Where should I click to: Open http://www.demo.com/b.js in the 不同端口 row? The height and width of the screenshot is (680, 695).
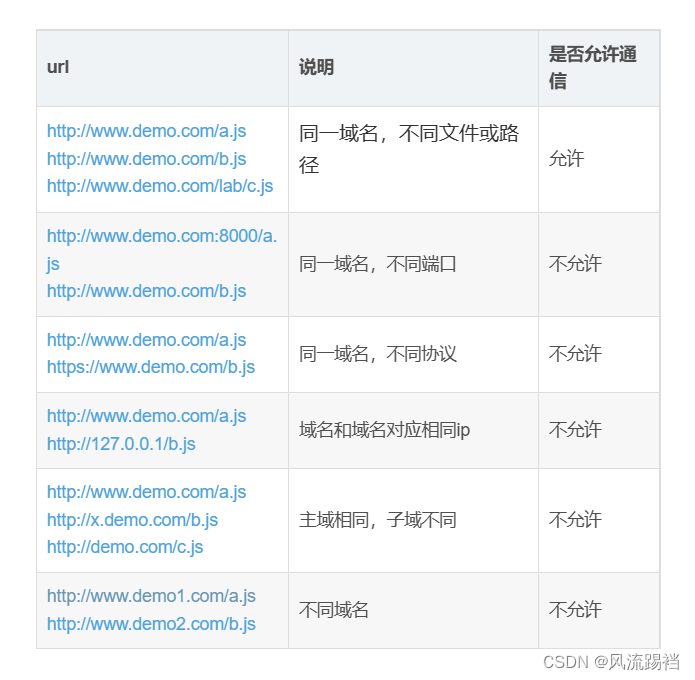pos(146,291)
